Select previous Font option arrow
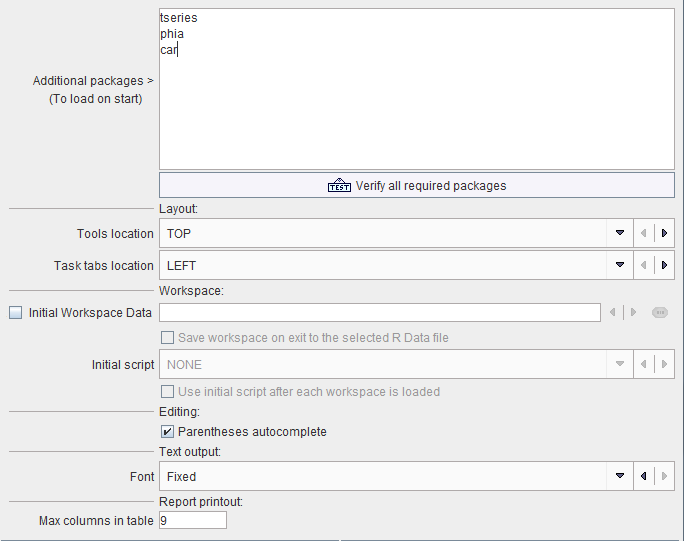Screen dimensions: 684x541 tap(644, 476)
